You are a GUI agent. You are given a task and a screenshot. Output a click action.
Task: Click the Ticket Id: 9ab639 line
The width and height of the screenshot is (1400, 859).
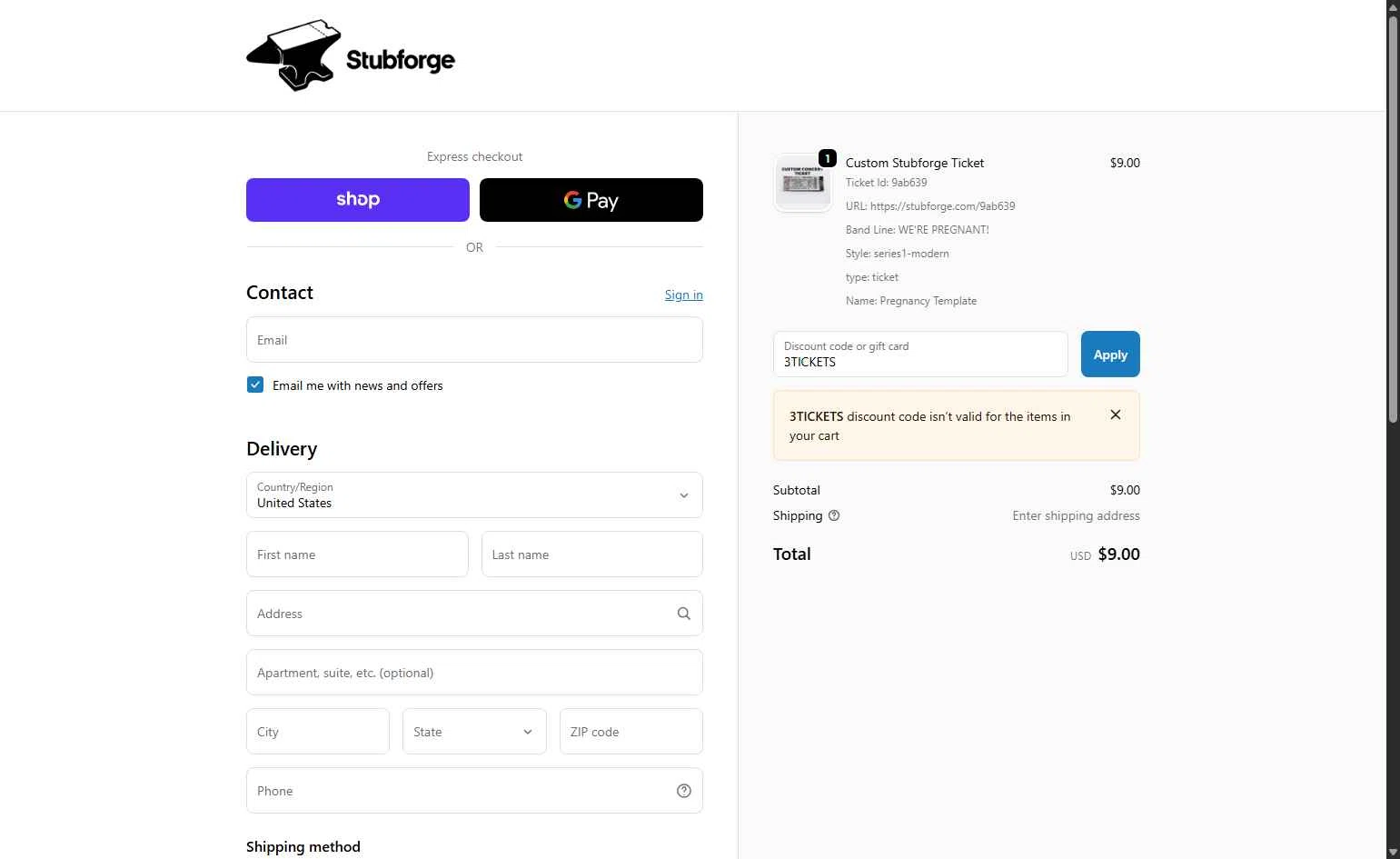click(887, 183)
